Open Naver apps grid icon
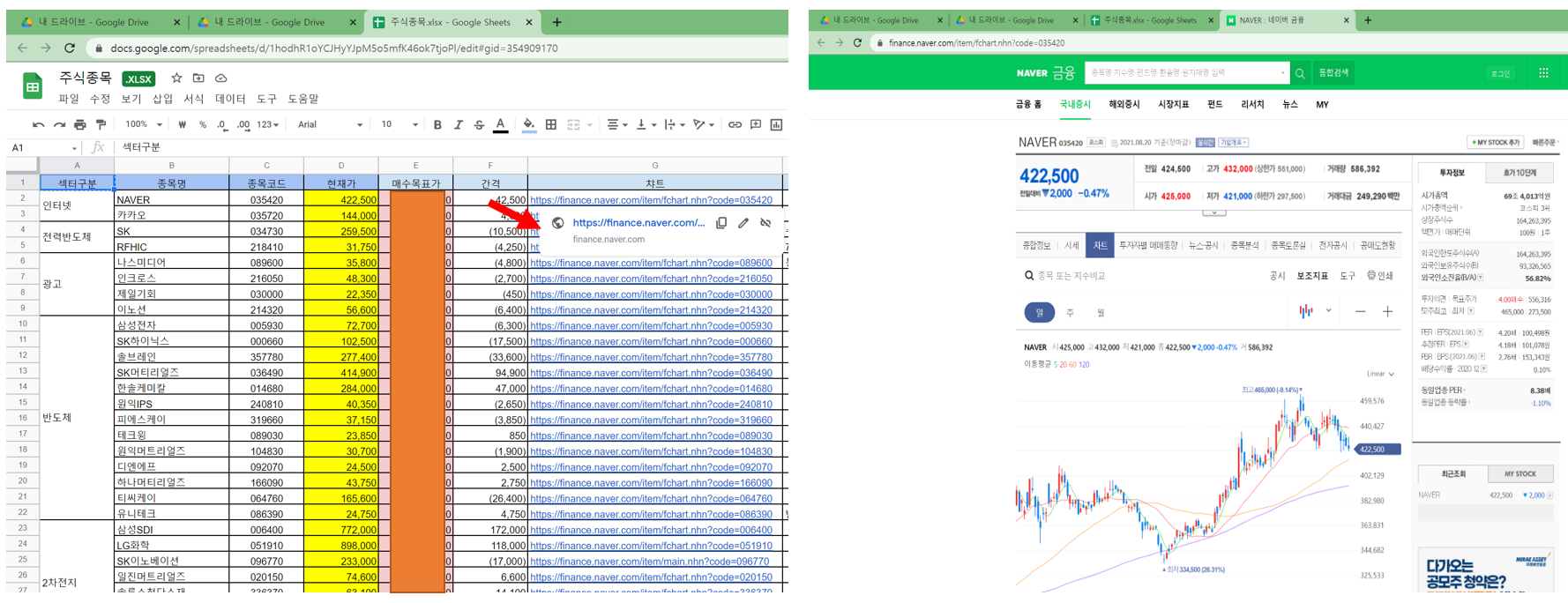Screen dimensions: 1568x603 1543,73
